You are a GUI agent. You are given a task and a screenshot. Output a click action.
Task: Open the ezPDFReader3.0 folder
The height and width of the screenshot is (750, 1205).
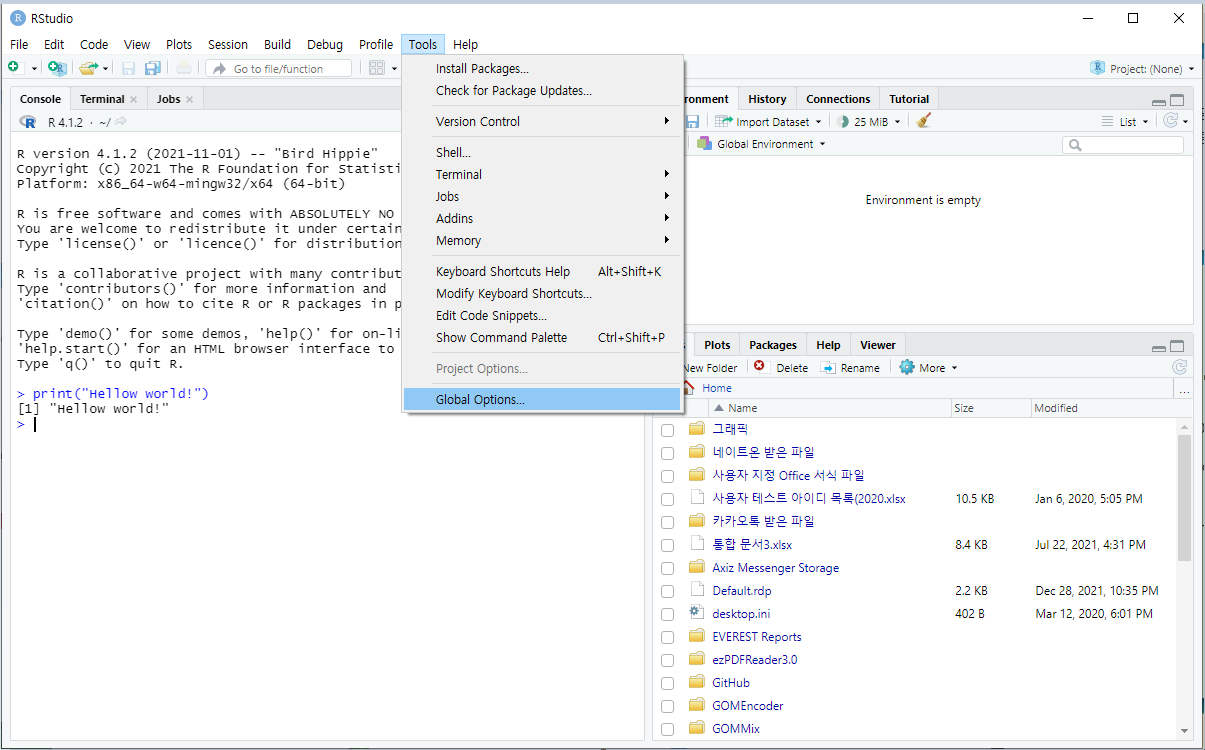[755, 660]
